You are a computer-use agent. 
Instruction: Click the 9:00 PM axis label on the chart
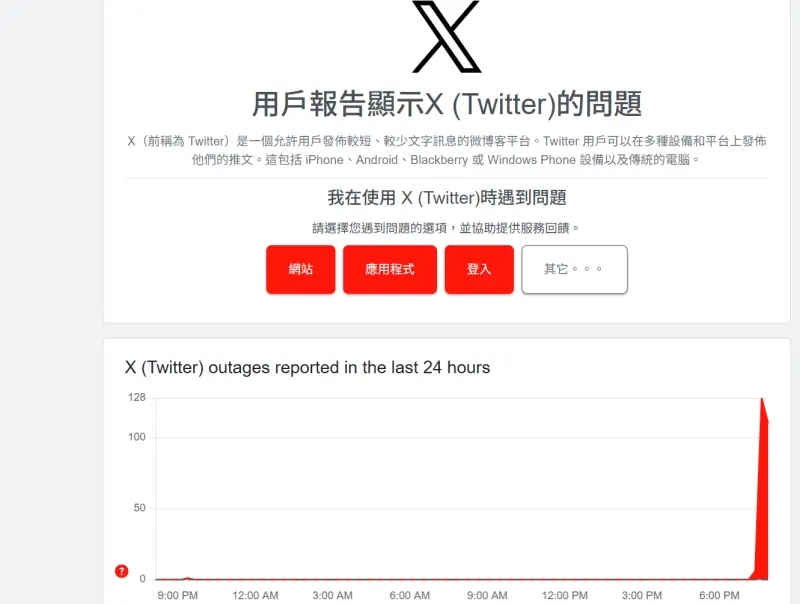[x=177, y=594]
